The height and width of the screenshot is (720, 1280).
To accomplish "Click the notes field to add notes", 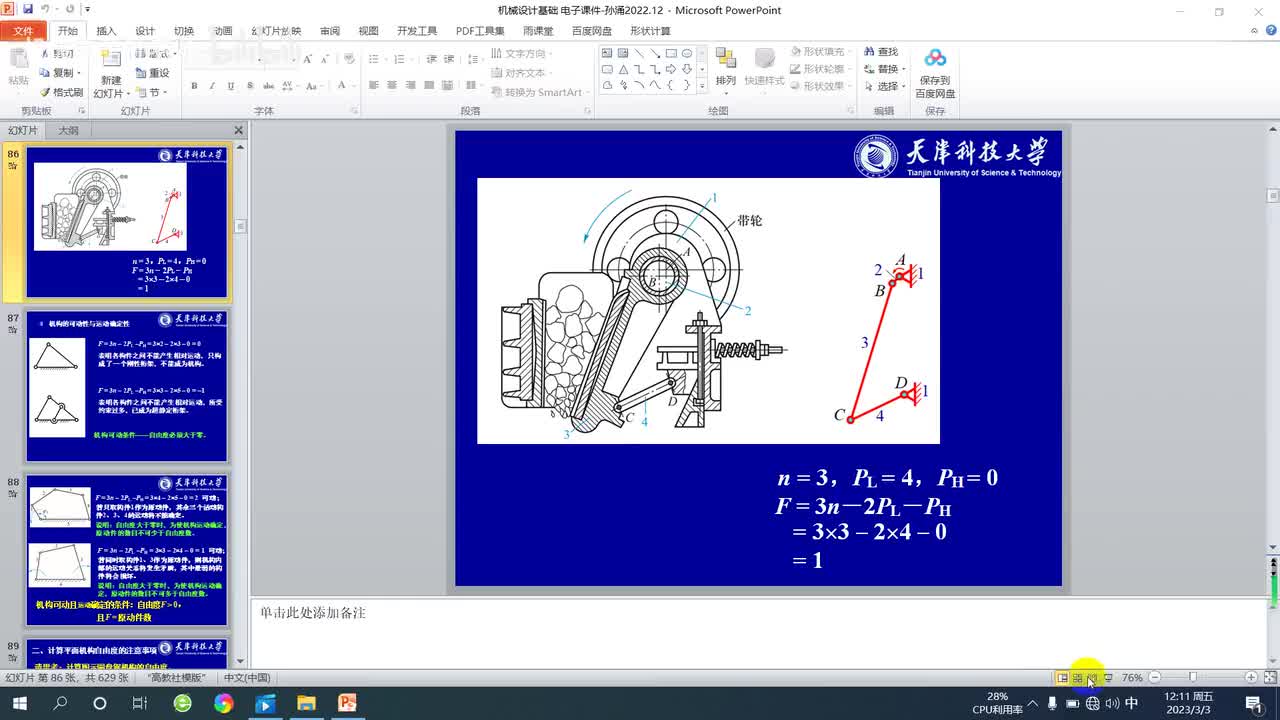I will [x=757, y=634].
